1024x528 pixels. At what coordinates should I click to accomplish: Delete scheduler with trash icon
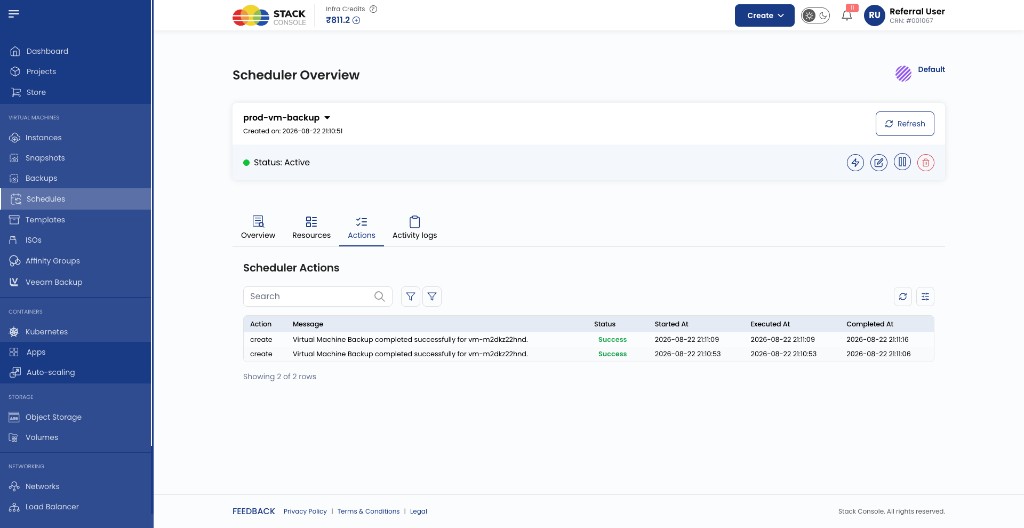click(x=925, y=163)
